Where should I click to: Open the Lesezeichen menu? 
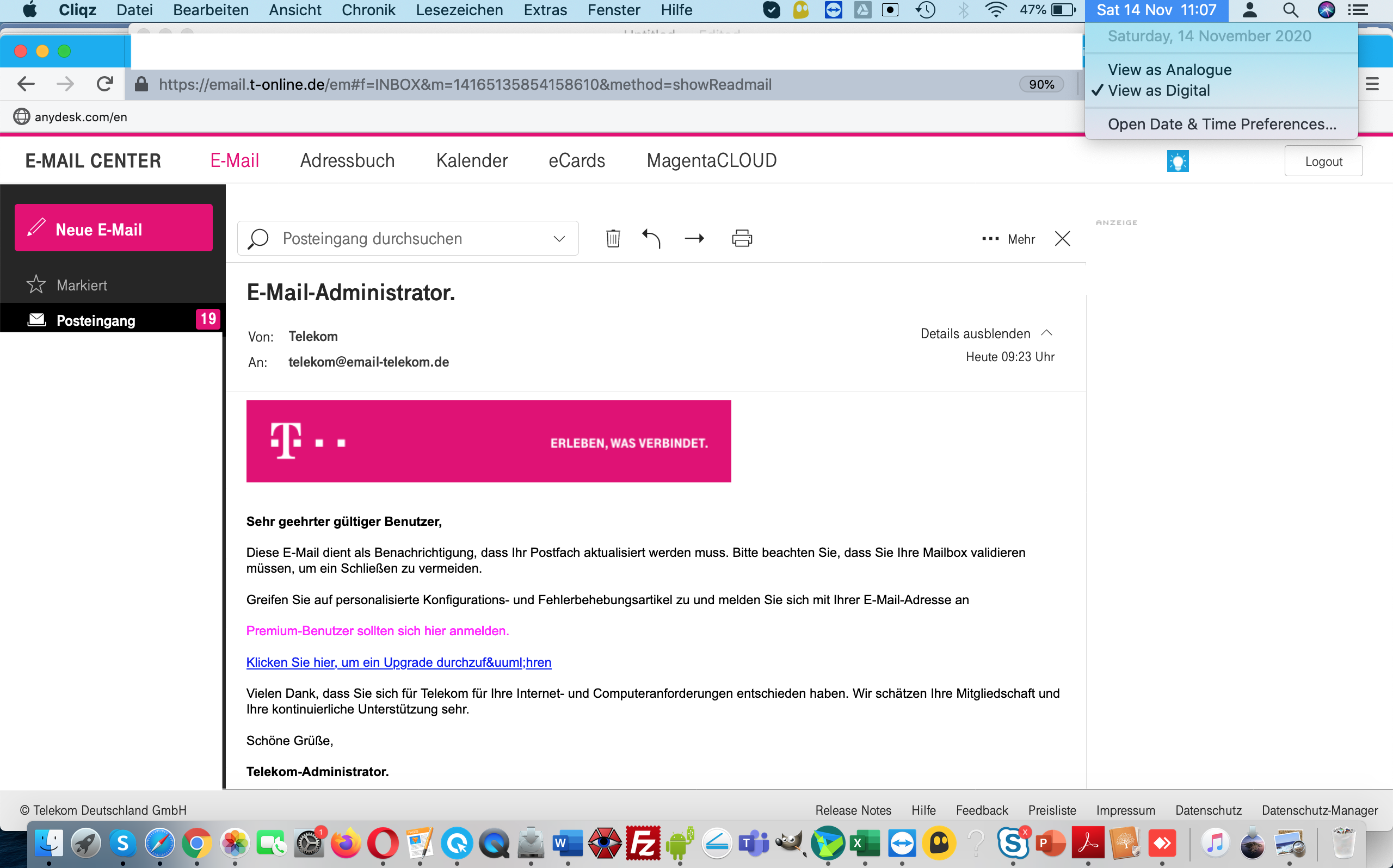click(459, 10)
